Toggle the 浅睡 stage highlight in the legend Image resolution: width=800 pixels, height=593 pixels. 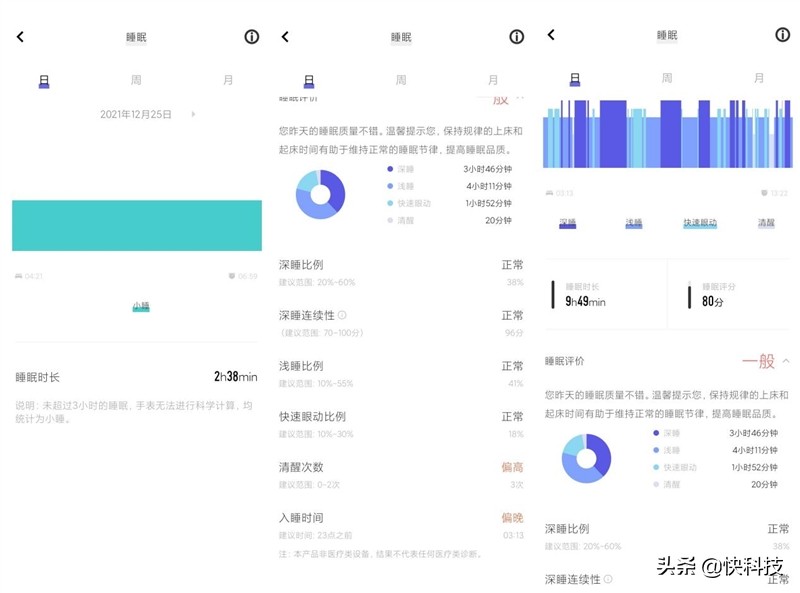coord(633,222)
